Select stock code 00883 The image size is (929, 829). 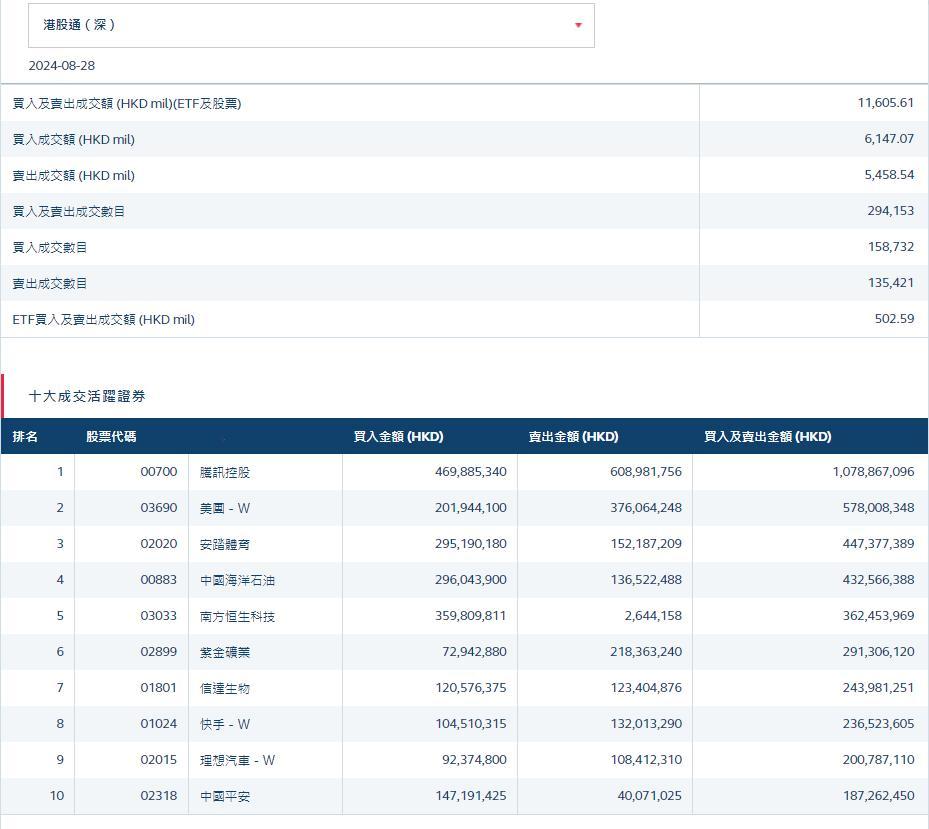pyautogui.click(x=158, y=580)
